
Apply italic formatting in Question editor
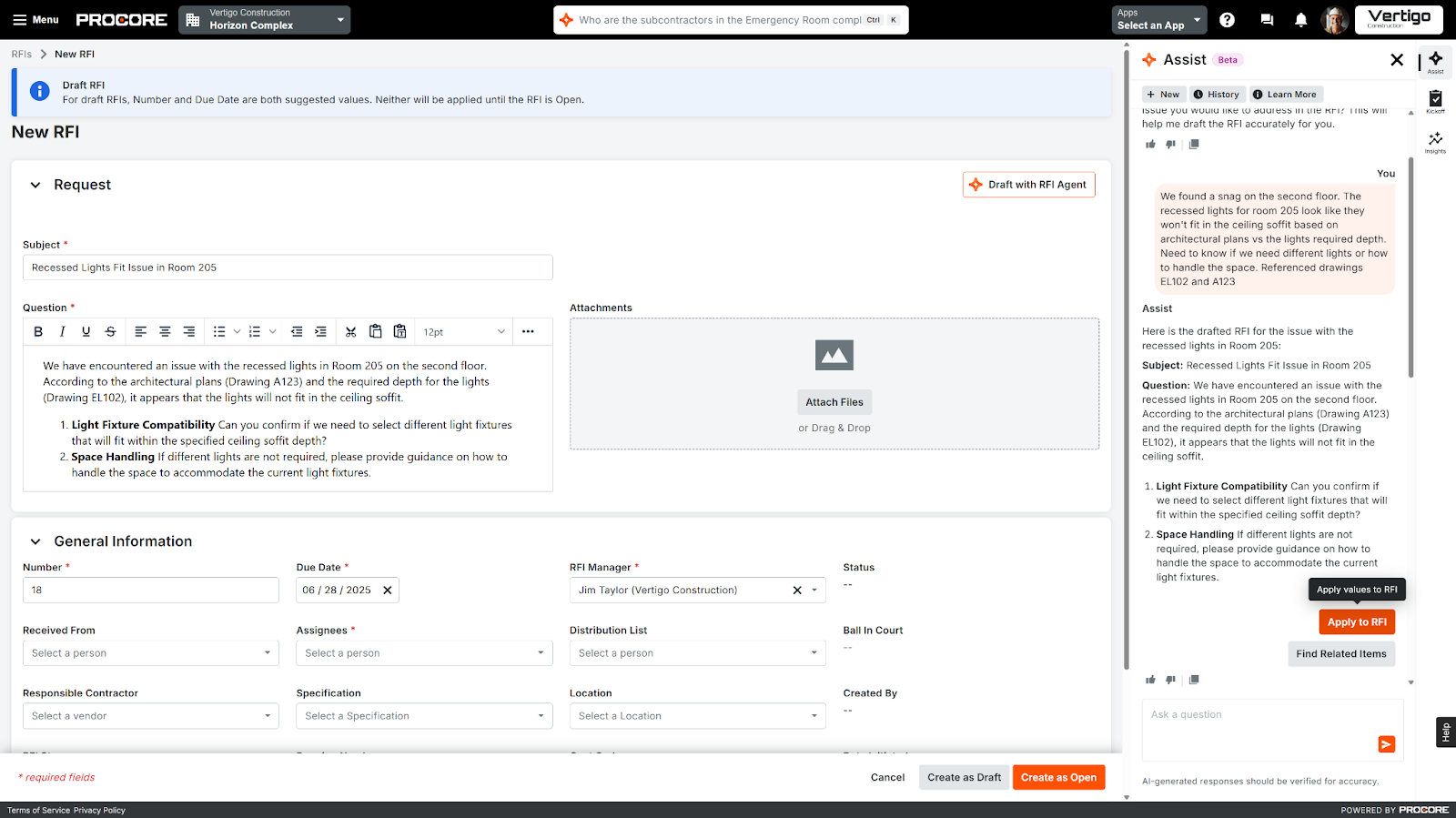tap(62, 332)
